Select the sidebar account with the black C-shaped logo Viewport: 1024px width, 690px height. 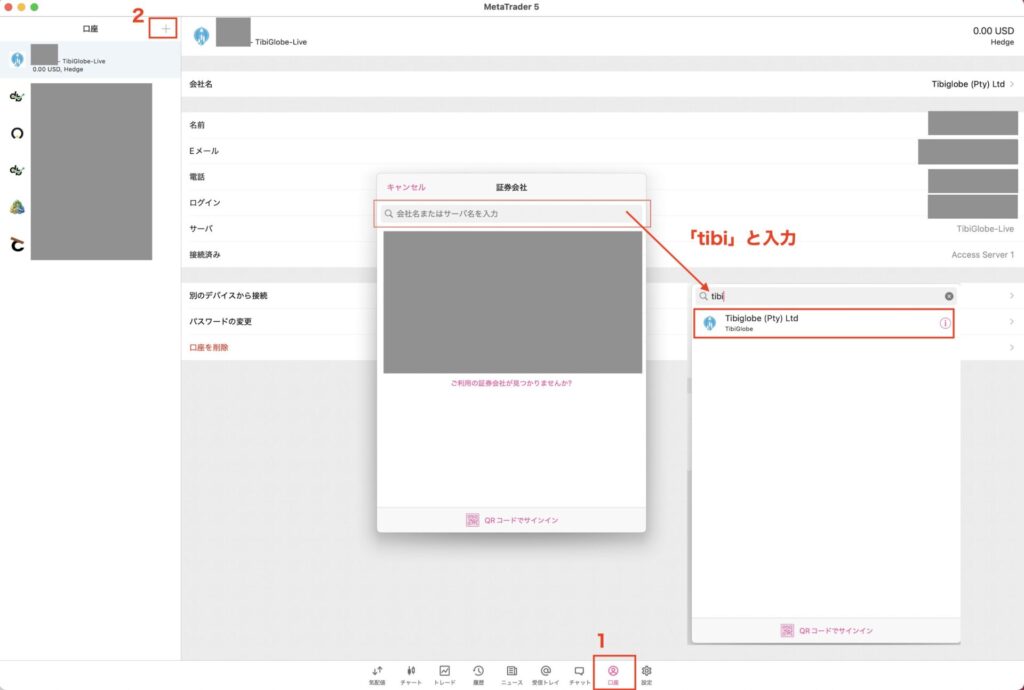click(x=18, y=245)
